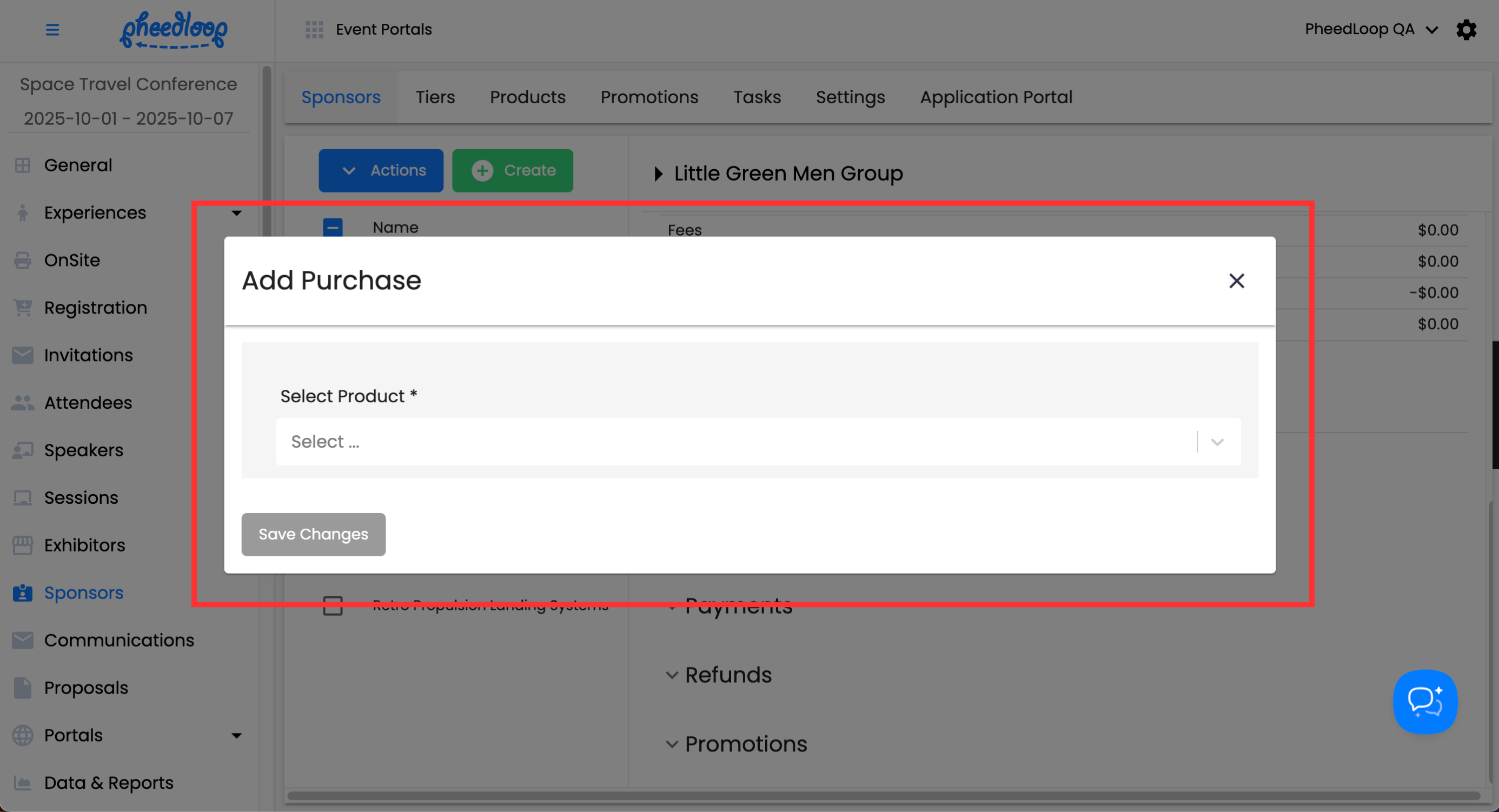Toggle the select-all Name checkbox
The image size is (1499, 812).
click(333, 227)
